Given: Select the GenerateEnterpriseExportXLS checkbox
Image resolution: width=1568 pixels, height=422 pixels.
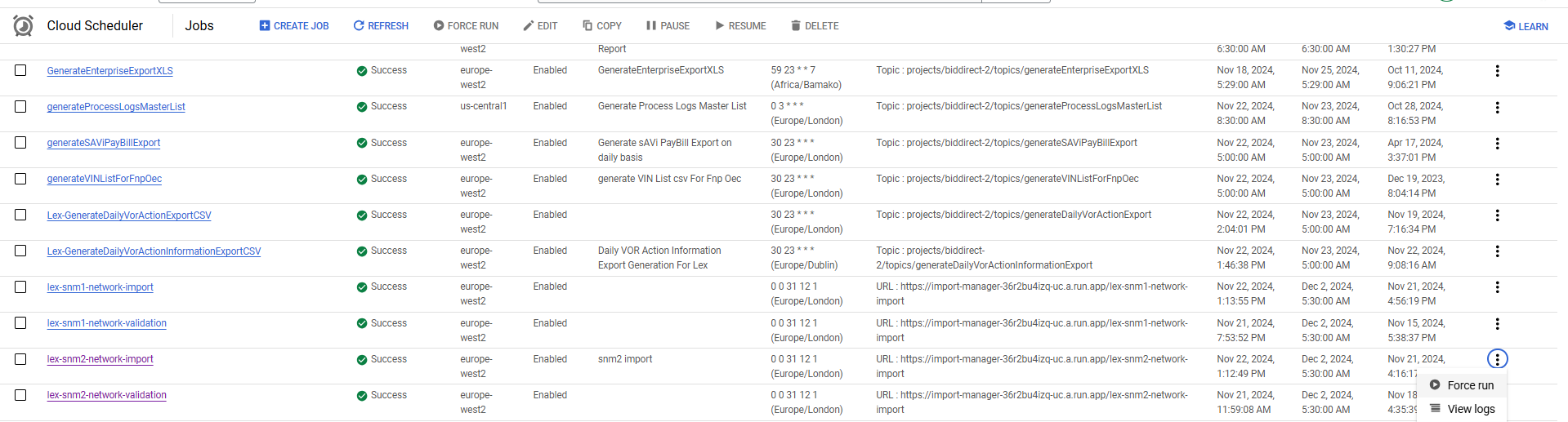Looking at the screenshot, I should 20,70.
